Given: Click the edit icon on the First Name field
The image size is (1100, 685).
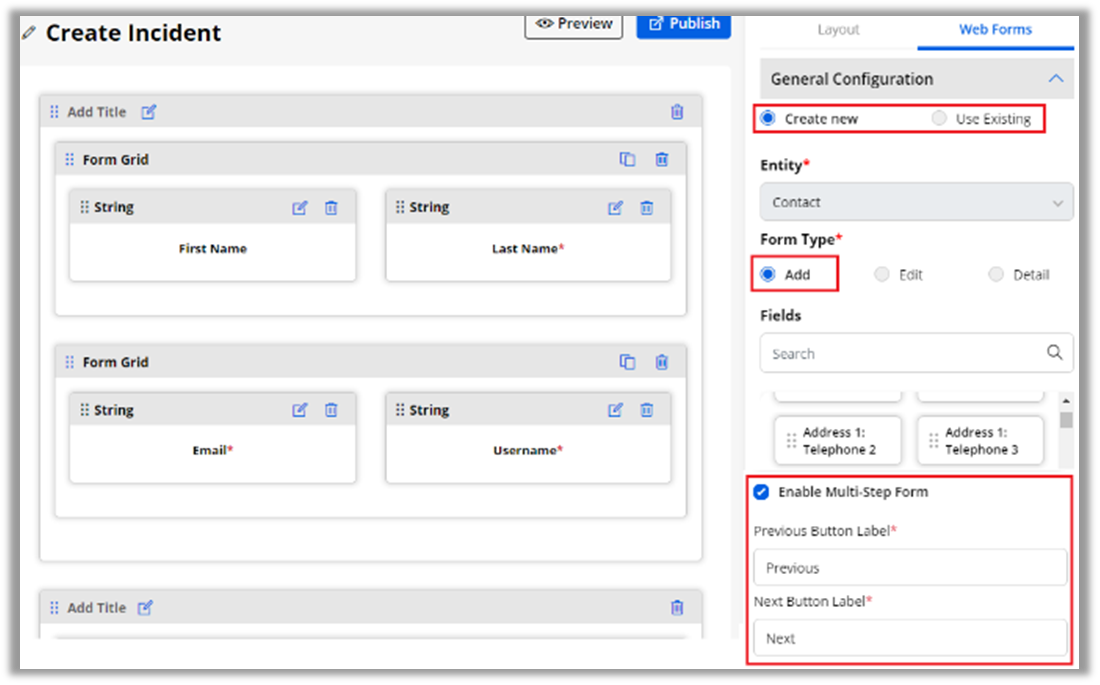Looking at the screenshot, I should pyautogui.click(x=300, y=208).
